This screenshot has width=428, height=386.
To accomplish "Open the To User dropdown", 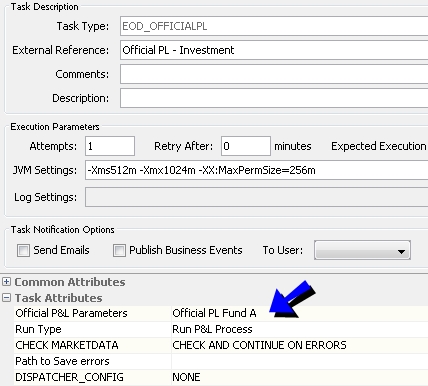I will coord(362,250).
